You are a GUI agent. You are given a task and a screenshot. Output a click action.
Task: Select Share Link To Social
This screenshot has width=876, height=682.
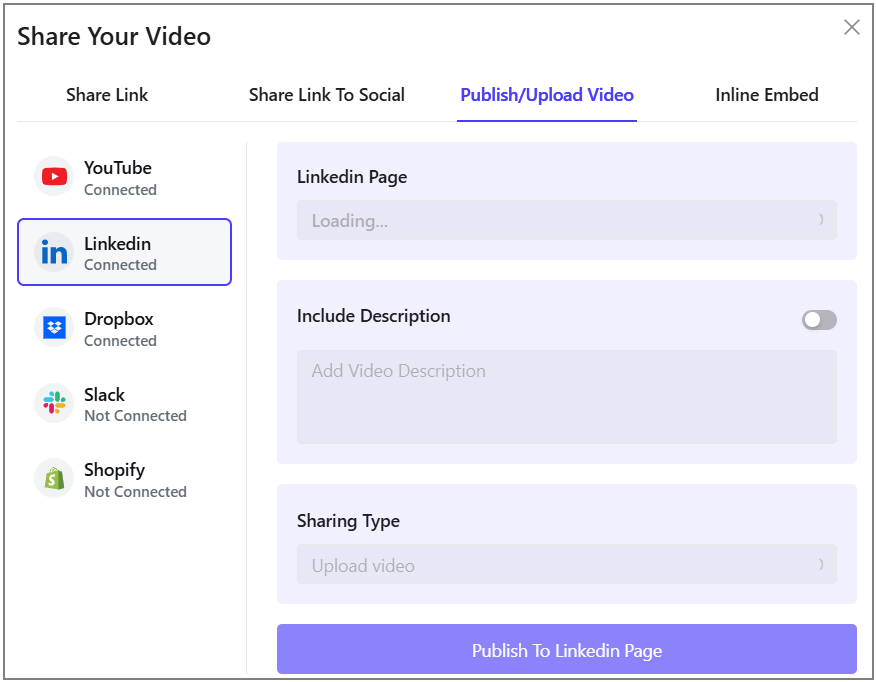pos(326,95)
